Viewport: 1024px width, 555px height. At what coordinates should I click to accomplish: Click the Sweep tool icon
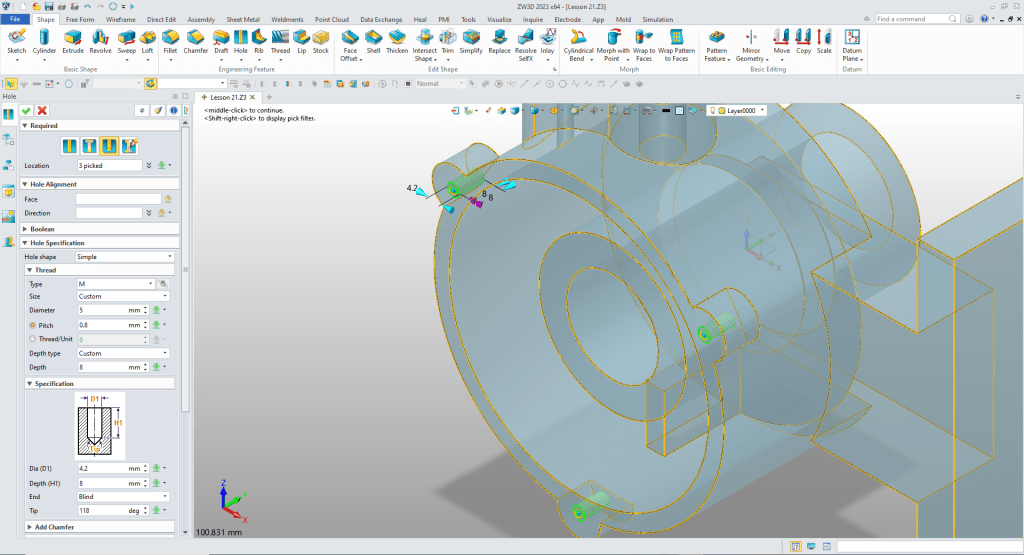click(125, 41)
